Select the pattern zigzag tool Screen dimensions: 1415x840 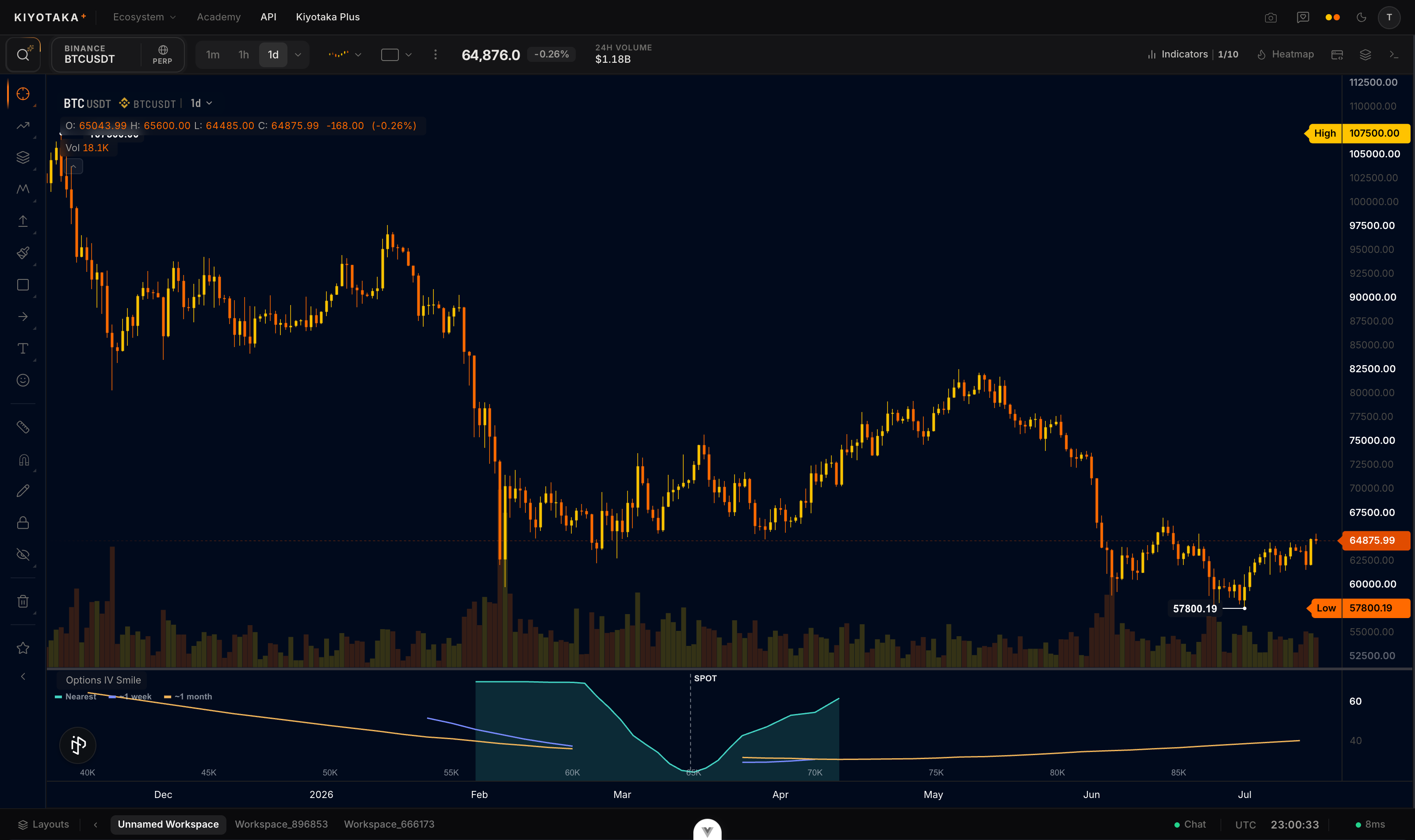pos(23,189)
